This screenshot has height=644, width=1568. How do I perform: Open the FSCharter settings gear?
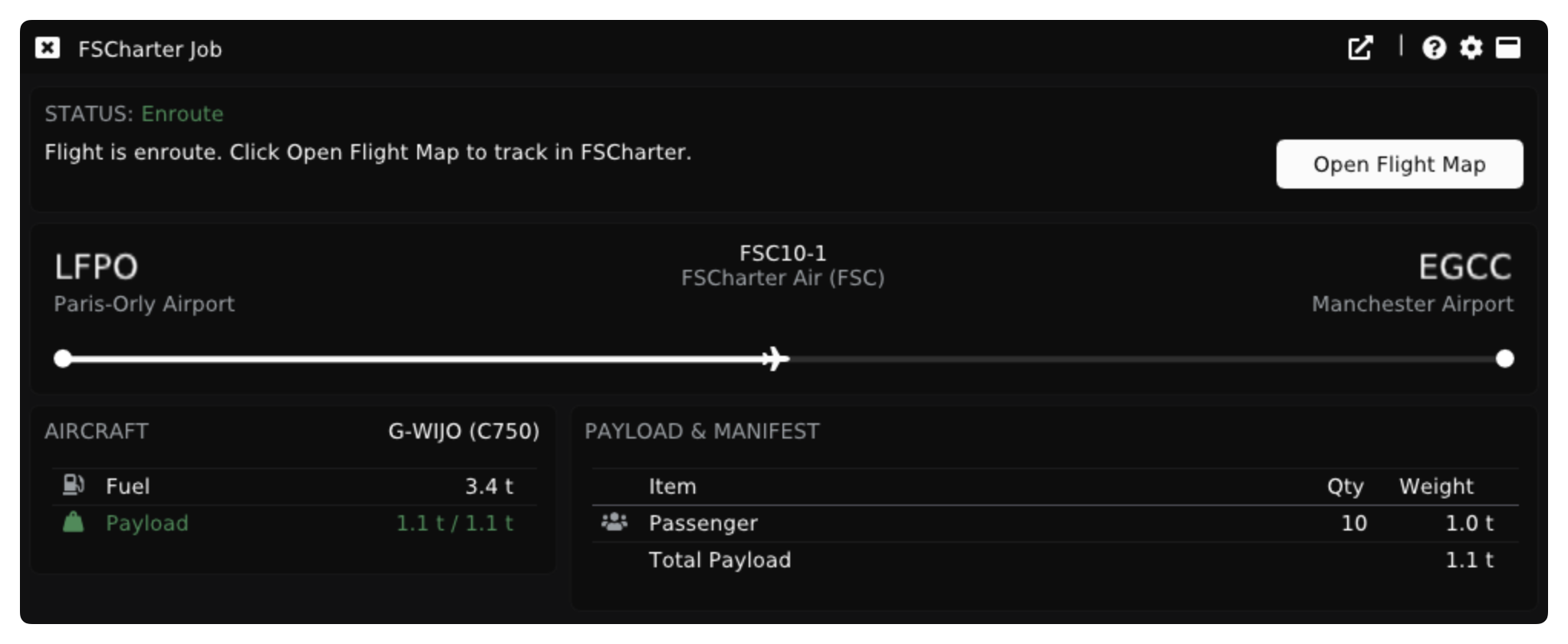tap(1470, 48)
